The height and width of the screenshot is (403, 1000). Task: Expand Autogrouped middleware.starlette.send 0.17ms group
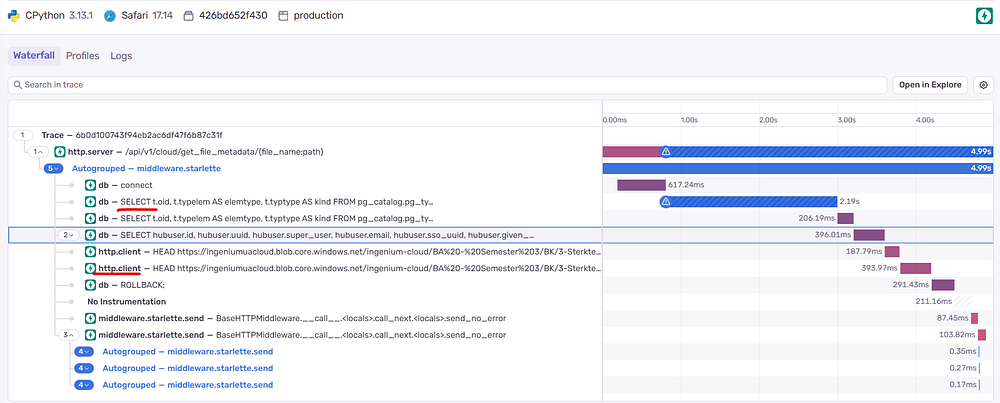[84, 385]
